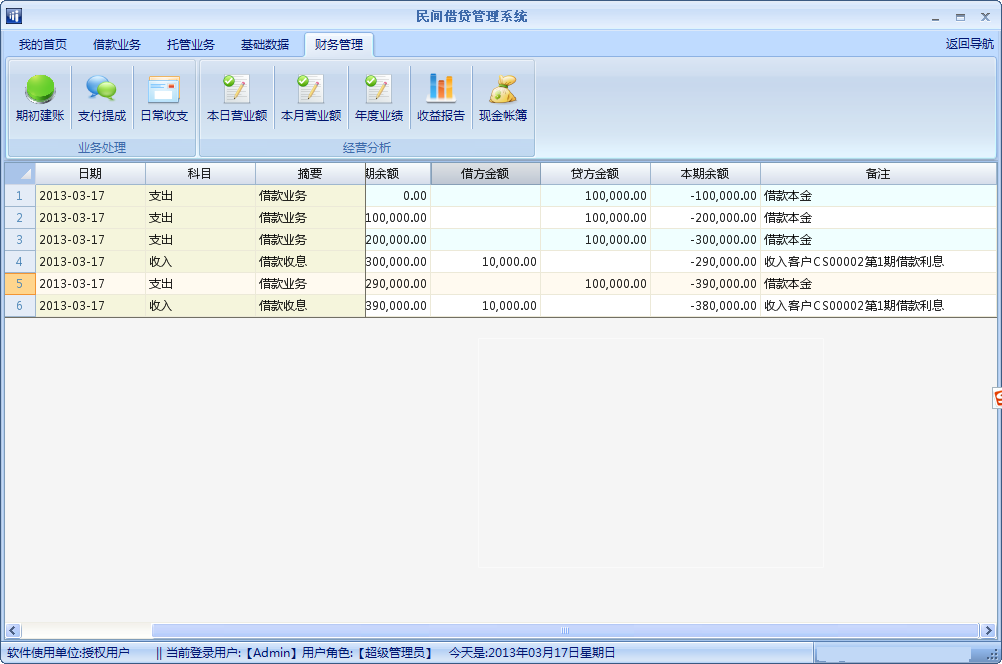Select the 现金帐簿 icon

[x=503, y=99]
